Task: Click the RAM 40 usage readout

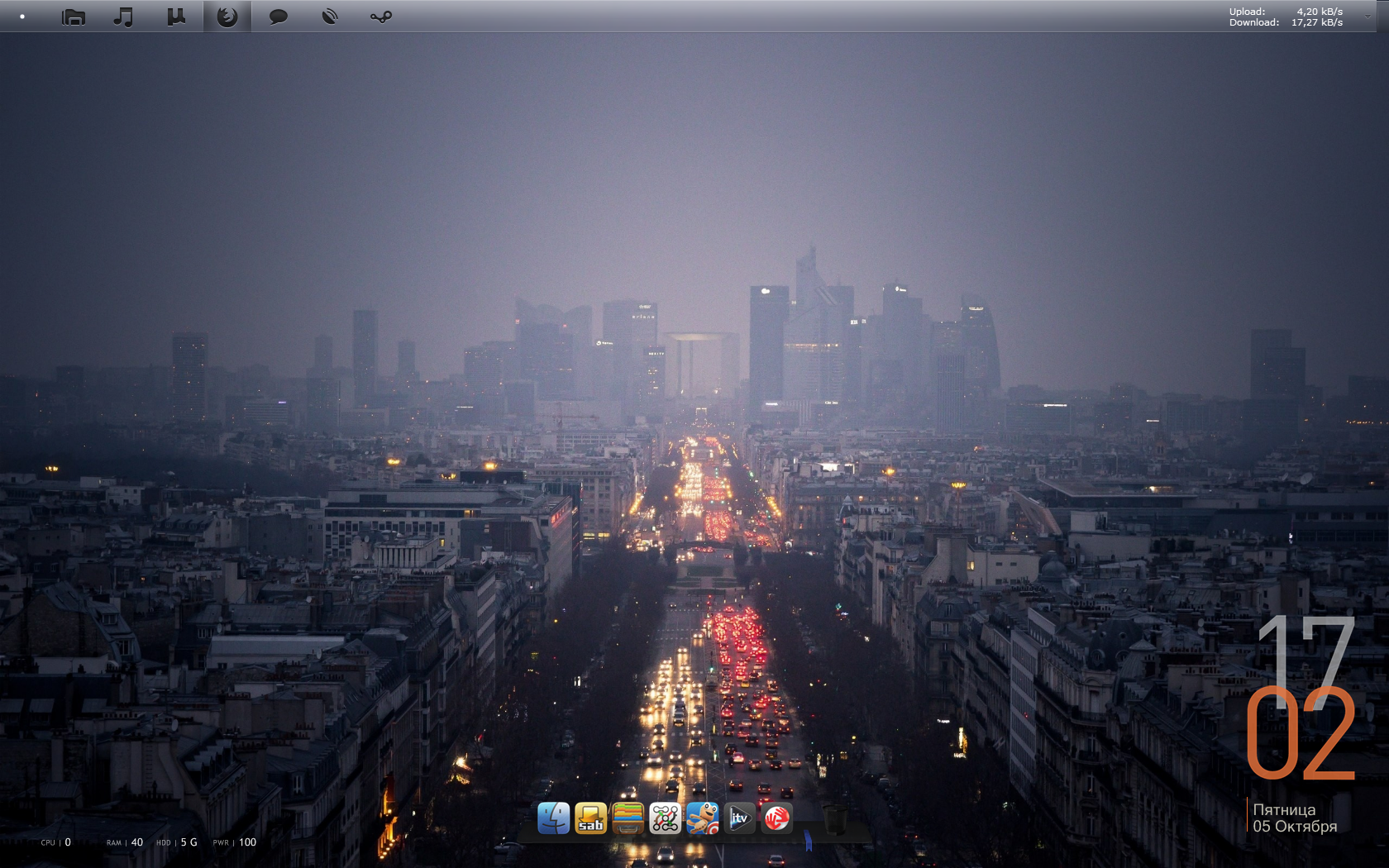Action: pos(125,842)
